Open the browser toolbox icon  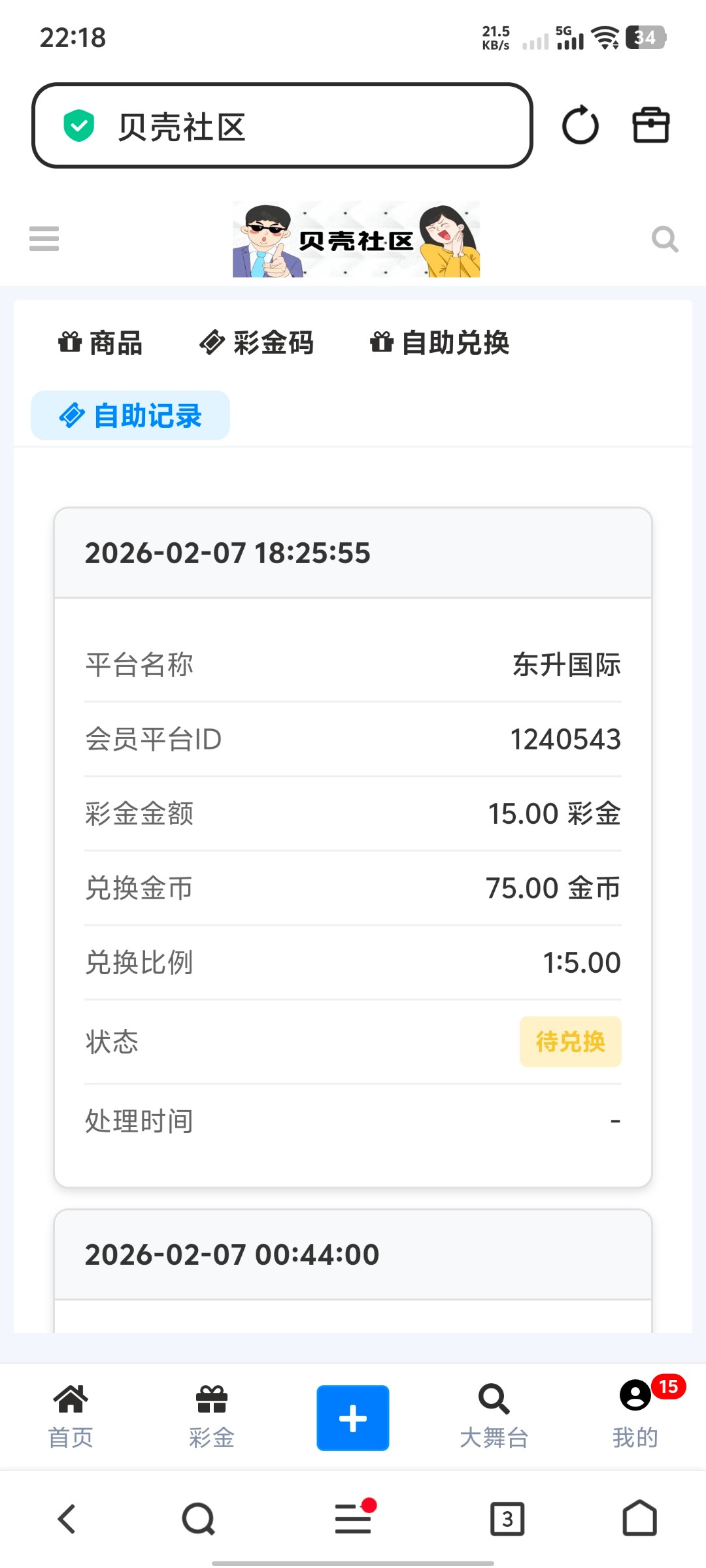pos(651,125)
